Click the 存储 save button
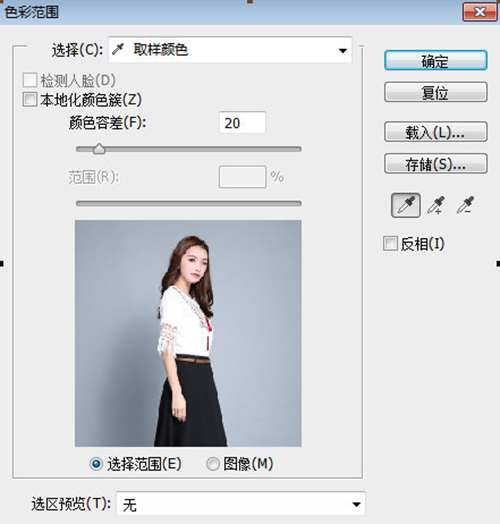 [435, 163]
